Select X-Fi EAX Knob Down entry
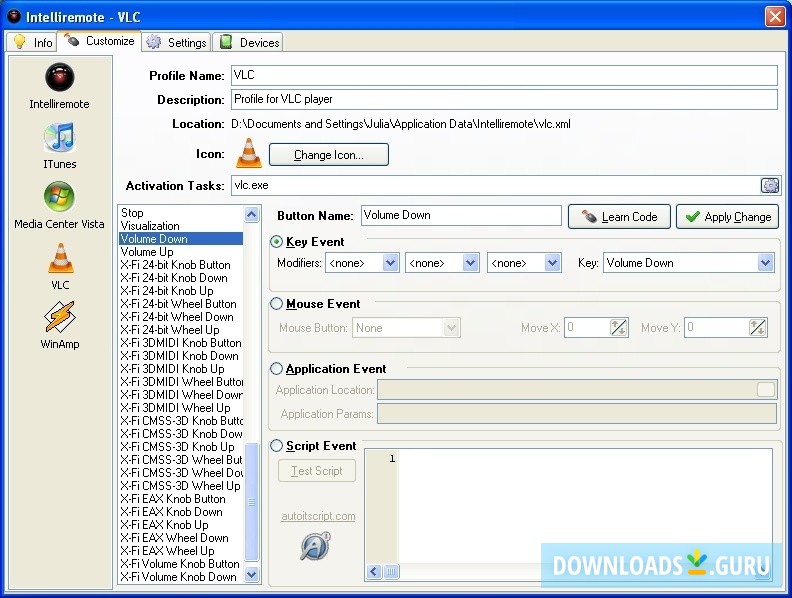The width and height of the screenshot is (792, 598). point(181,512)
